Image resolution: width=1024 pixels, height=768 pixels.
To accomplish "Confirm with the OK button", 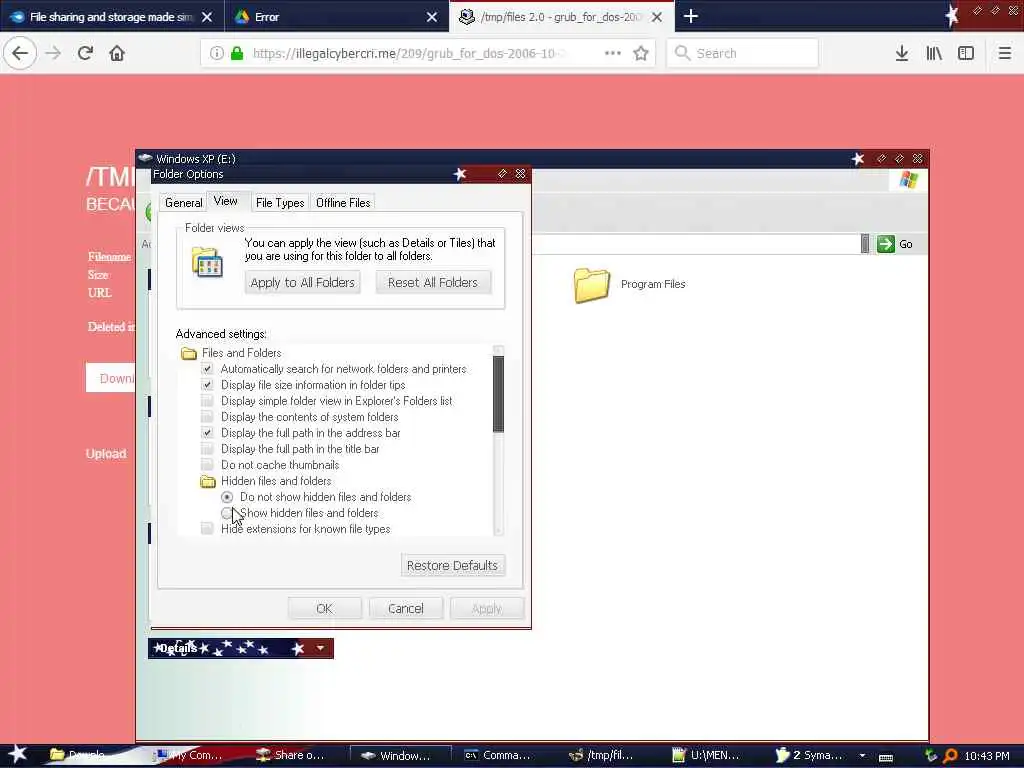I will pos(325,609).
